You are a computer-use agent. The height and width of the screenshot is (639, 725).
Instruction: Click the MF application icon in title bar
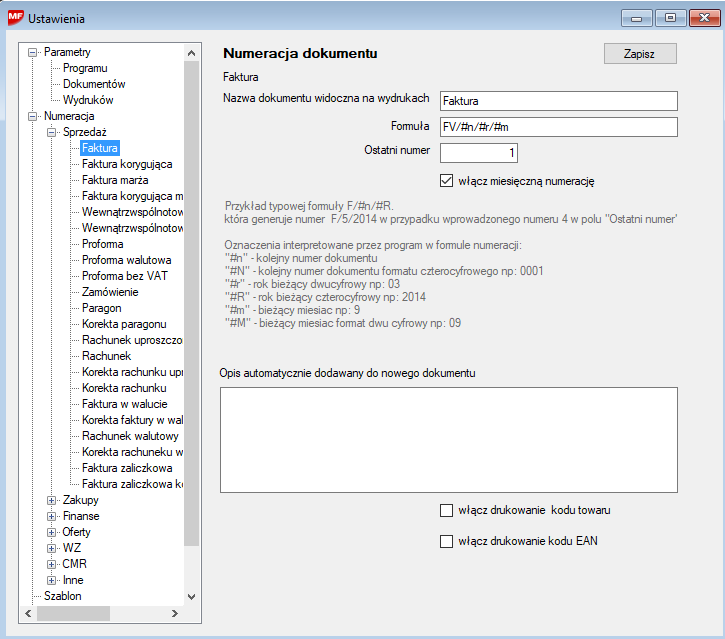click(16, 18)
